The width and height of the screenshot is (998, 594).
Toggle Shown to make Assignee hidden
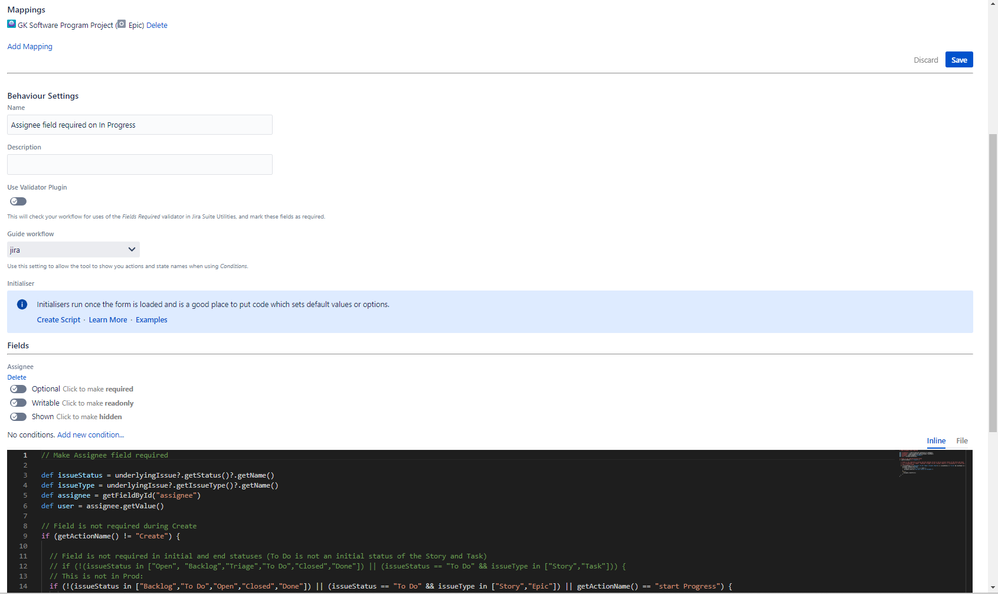17,417
